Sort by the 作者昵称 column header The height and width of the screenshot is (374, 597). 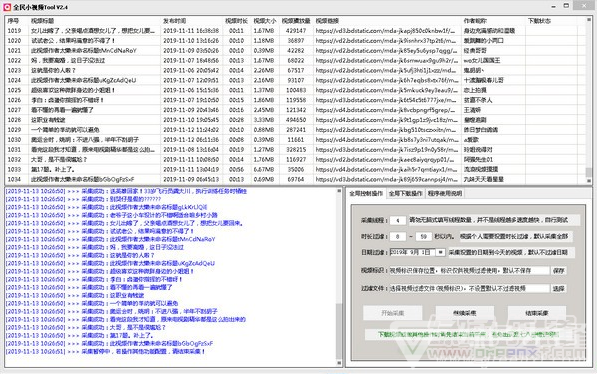pos(493,21)
